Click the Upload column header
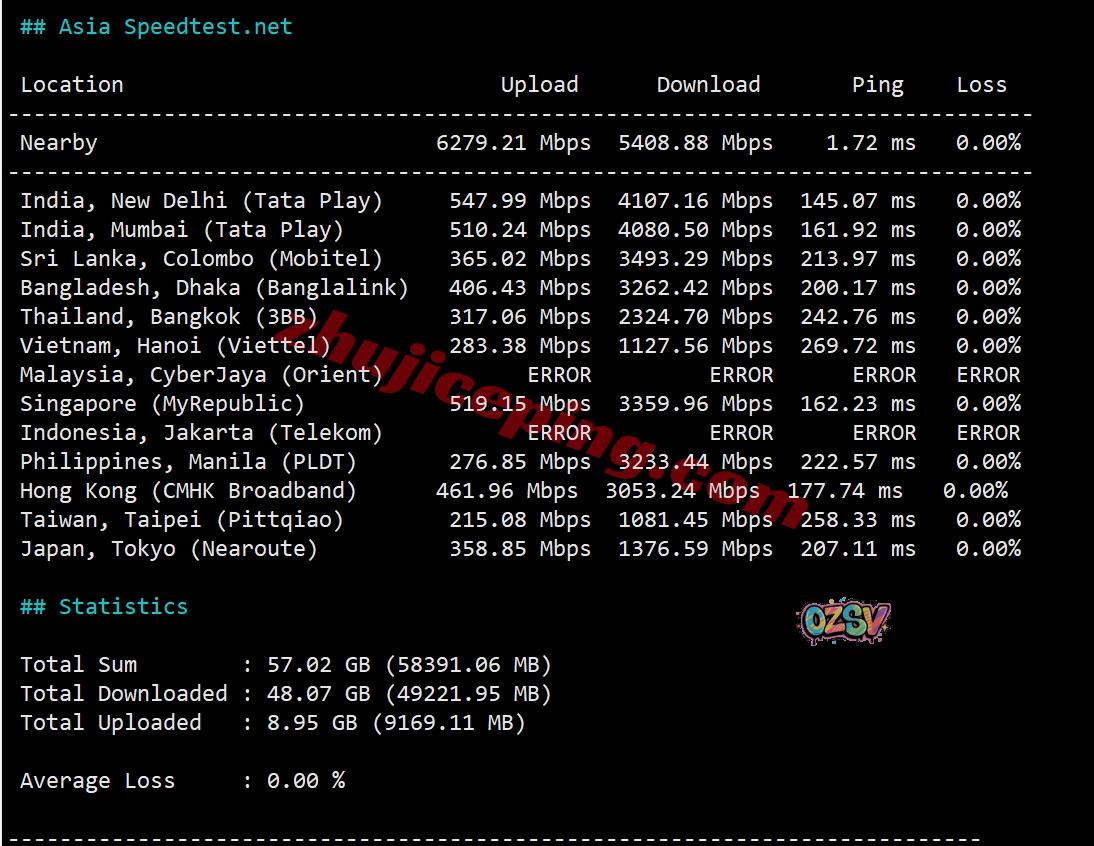Viewport: 1094px width, 846px height. pos(539,85)
